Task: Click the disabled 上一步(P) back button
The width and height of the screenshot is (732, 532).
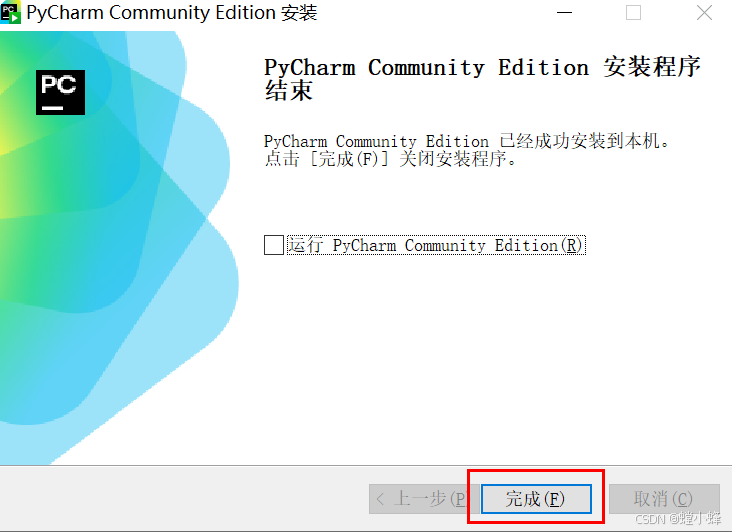Action: pyautogui.click(x=424, y=499)
